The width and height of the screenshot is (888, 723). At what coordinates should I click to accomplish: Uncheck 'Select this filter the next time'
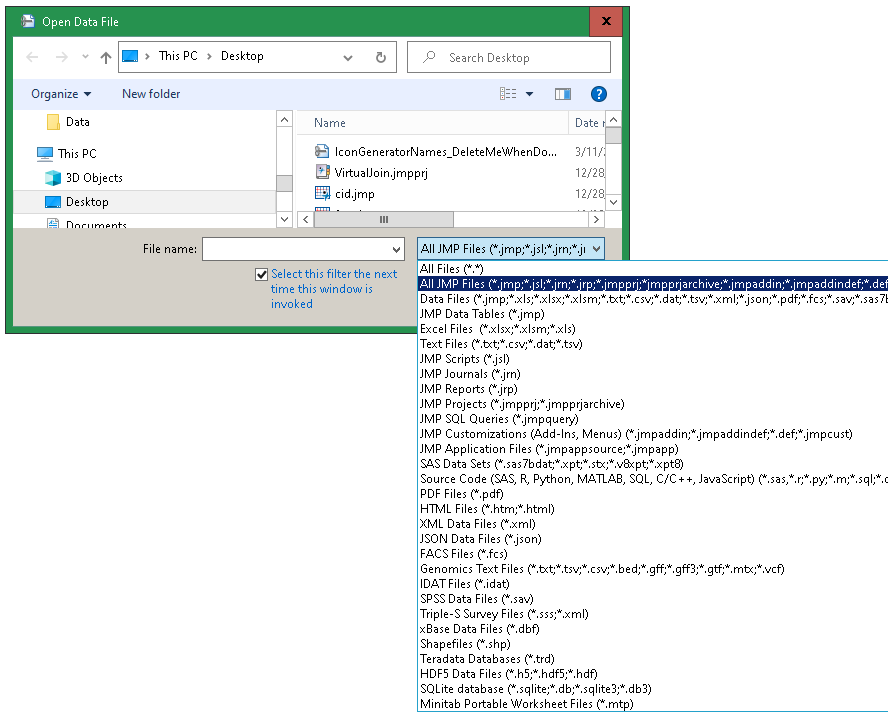coord(261,274)
